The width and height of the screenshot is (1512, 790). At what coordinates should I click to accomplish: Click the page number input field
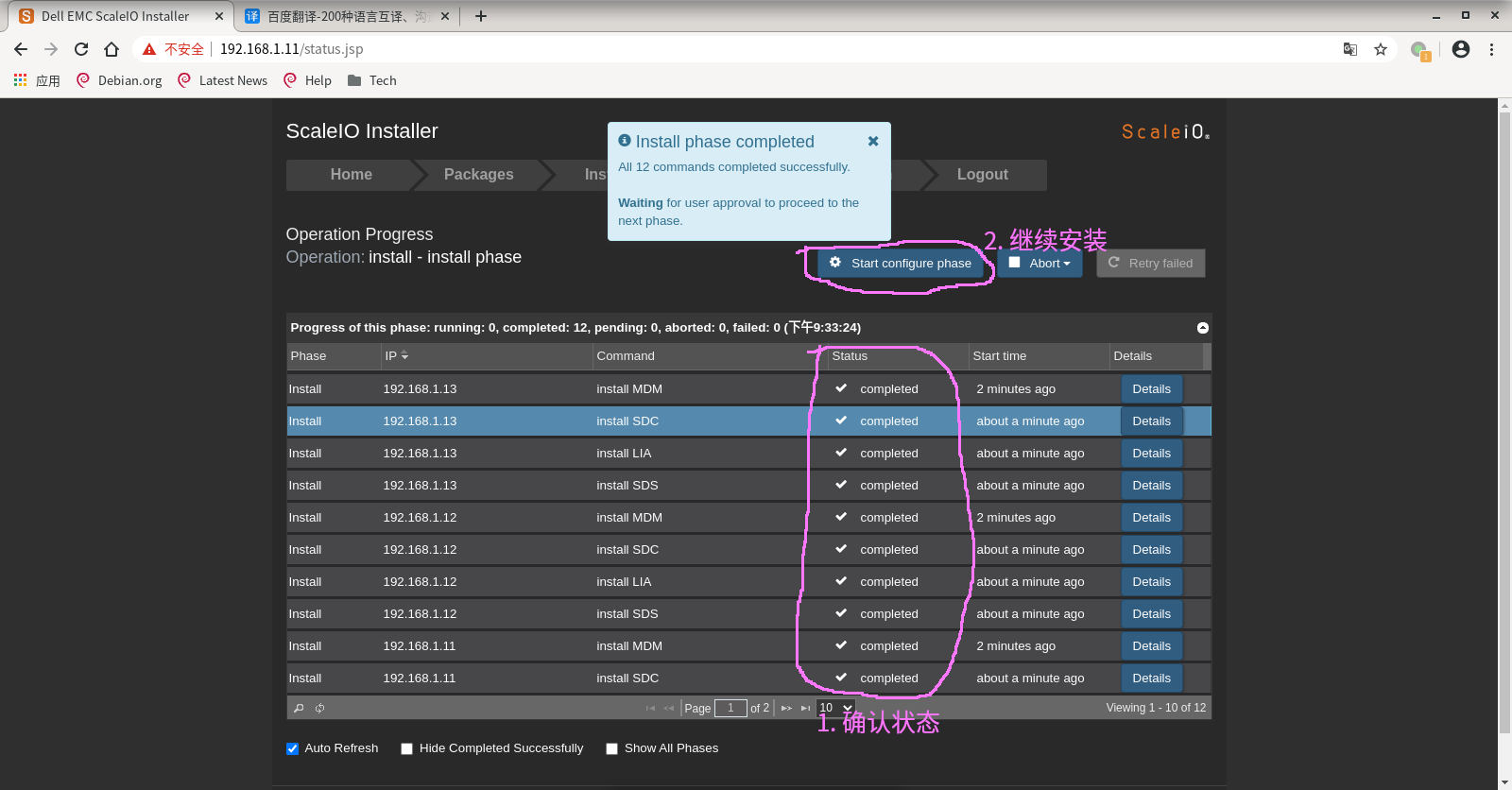(x=730, y=708)
